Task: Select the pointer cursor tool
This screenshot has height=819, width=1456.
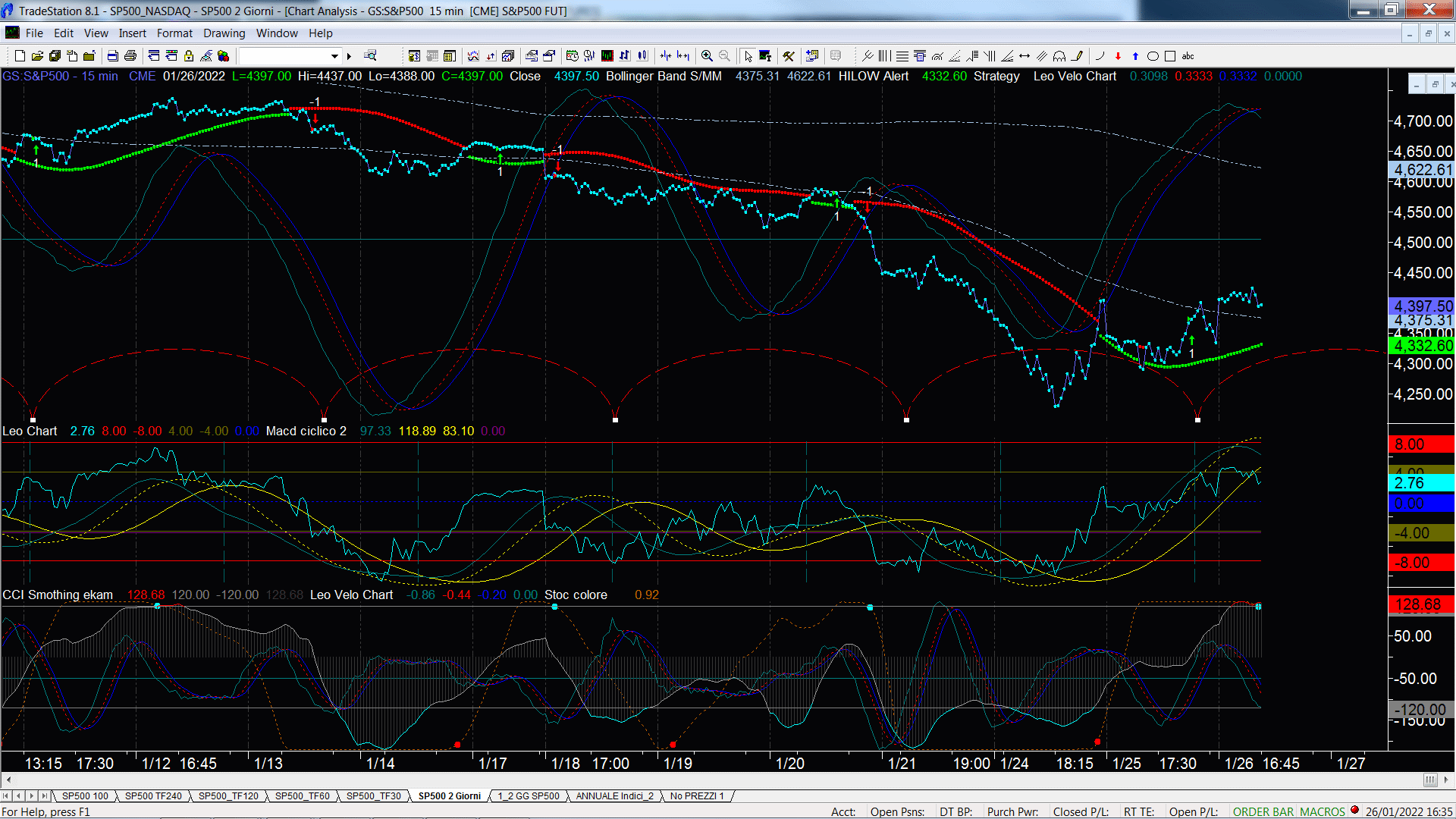Action: click(748, 55)
